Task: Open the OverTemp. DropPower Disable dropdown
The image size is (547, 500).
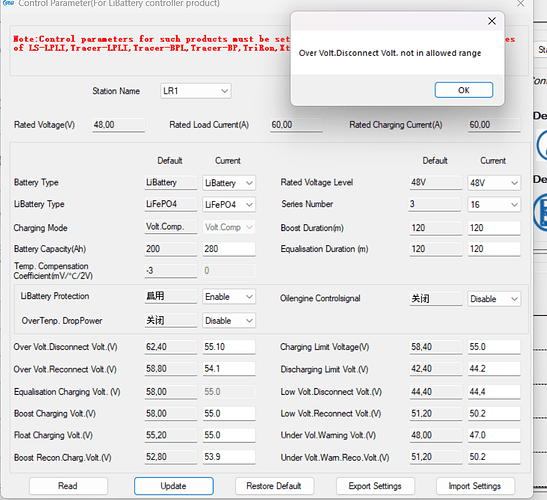Action: [x=229, y=321]
